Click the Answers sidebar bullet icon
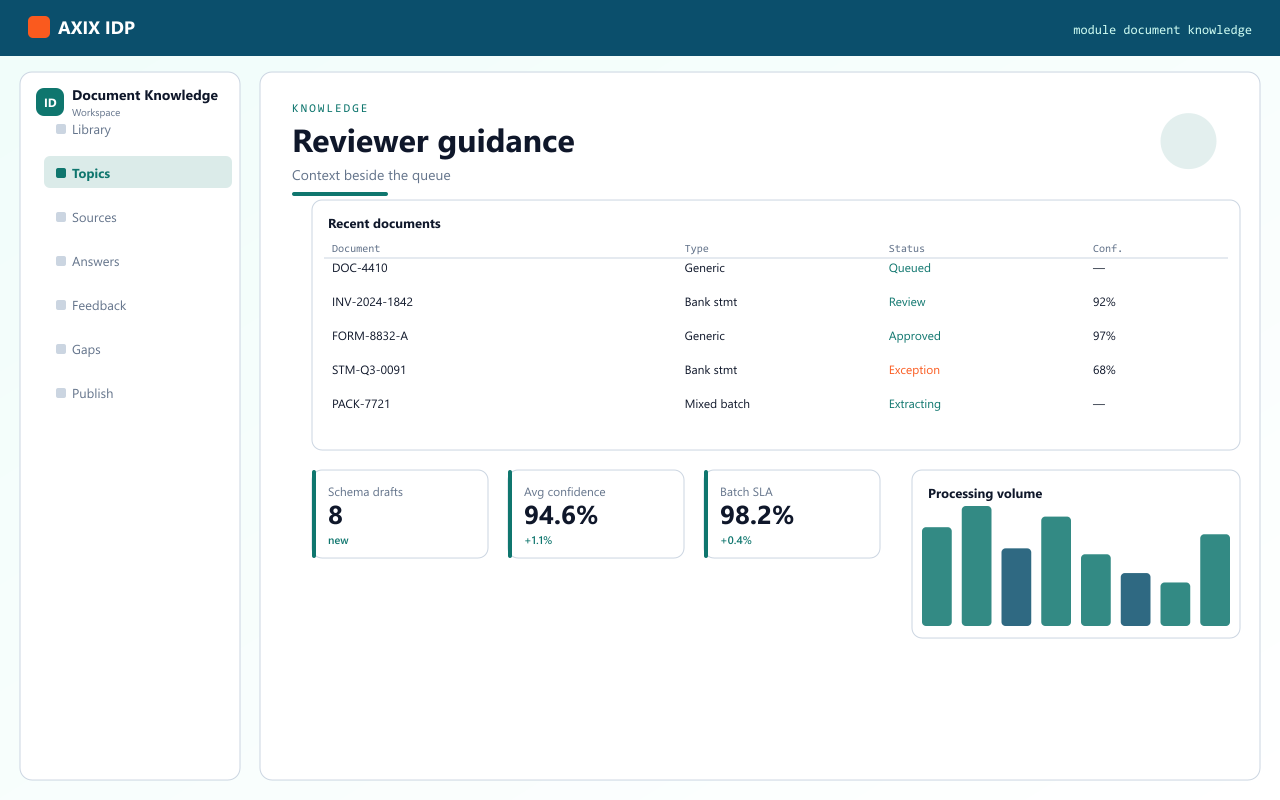The width and height of the screenshot is (1280, 800). pyautogui.click(x=61, y=261)
